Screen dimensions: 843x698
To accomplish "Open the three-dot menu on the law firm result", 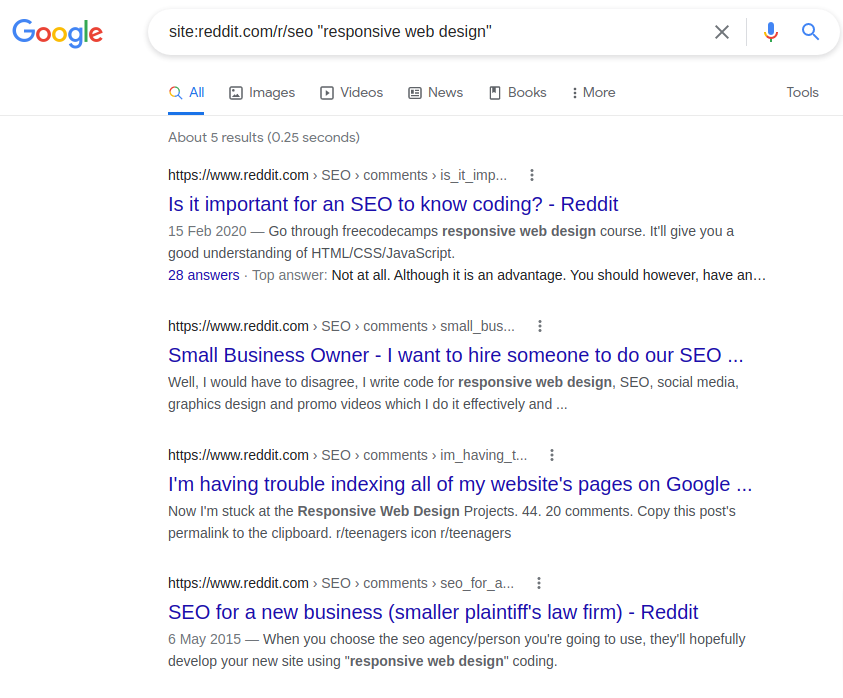I will click(539, 583).
